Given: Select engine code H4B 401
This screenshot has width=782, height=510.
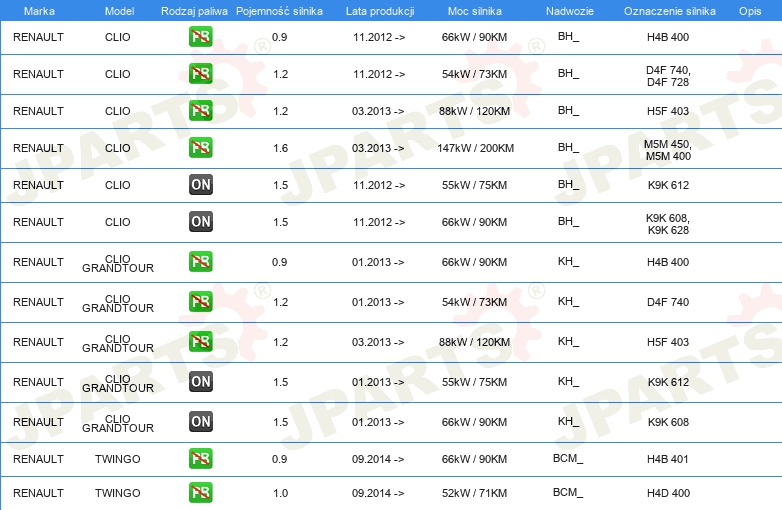Looking at the screenshot, I should point(667,459).
